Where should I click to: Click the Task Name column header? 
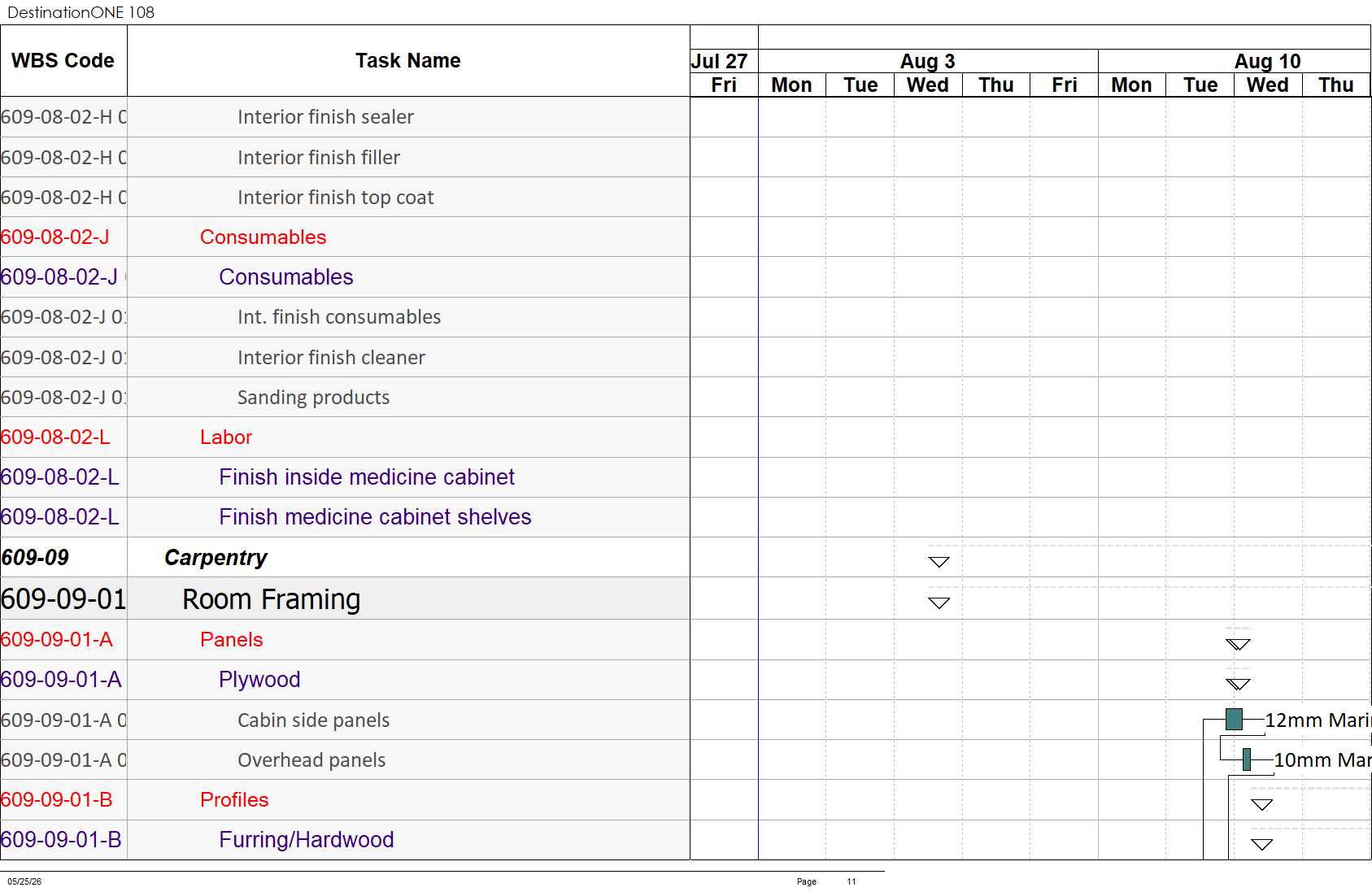click(x=408, y=61)
